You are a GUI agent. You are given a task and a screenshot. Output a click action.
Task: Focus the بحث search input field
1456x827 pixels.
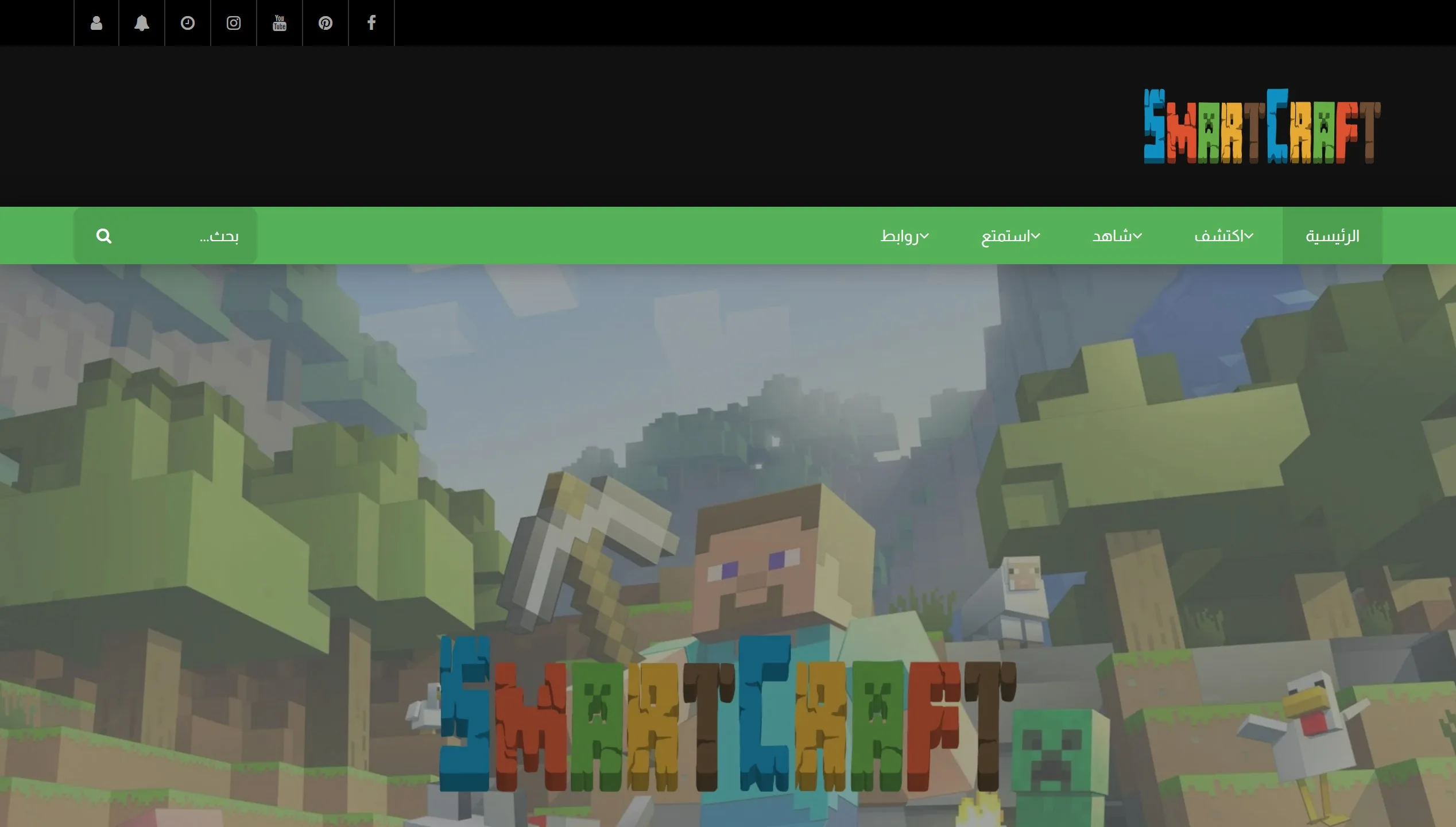[x=165, y=236]
